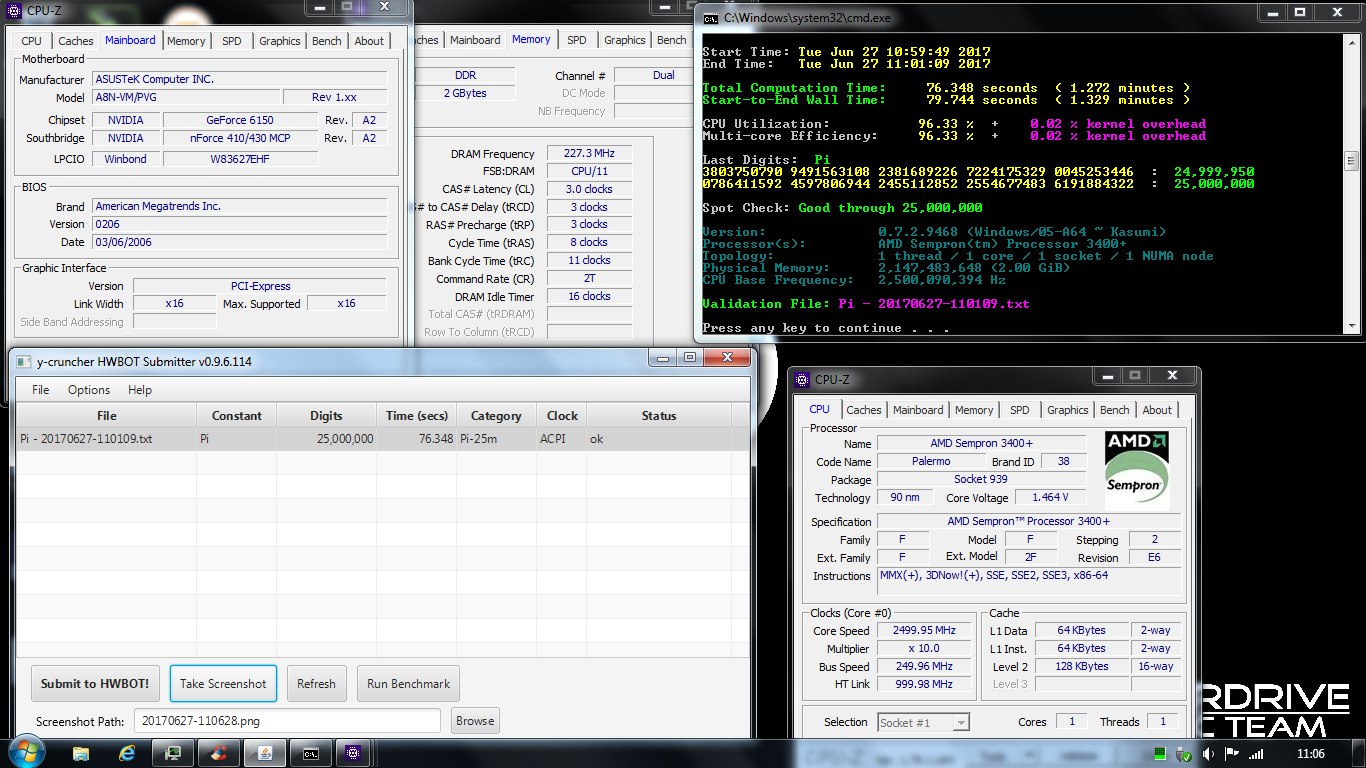Select the CPU-Z taskbar button

click(352, 753)
